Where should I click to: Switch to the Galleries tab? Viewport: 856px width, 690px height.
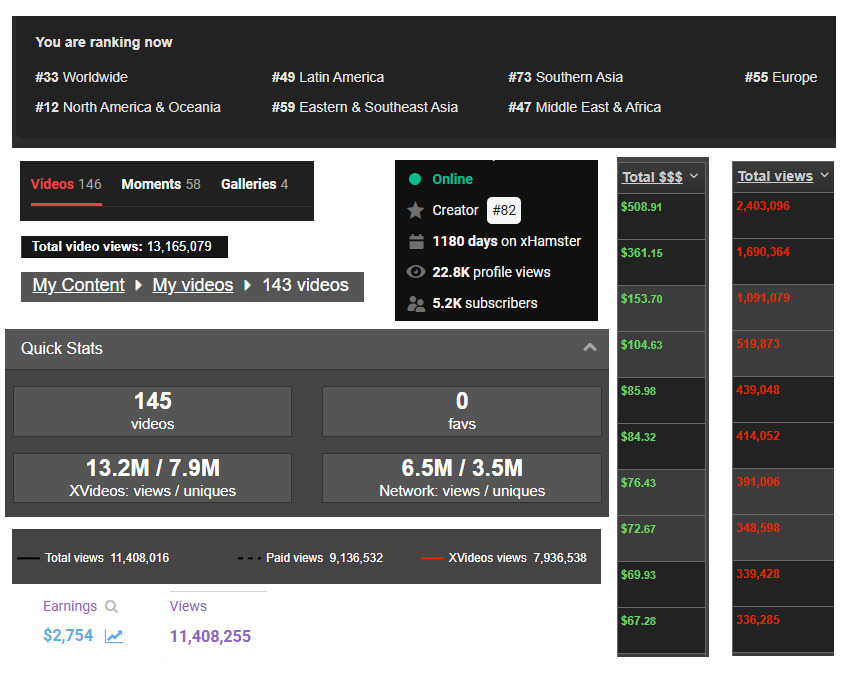254,184
